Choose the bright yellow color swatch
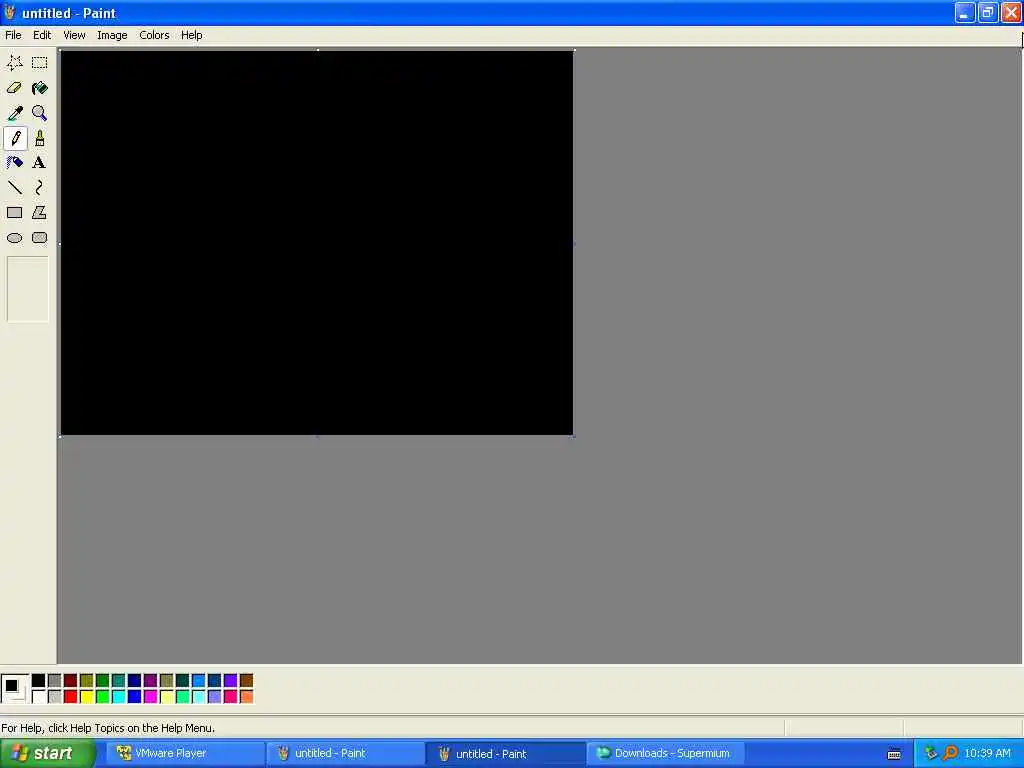This screenshot has height=768, width=1024. click(87, 697)
